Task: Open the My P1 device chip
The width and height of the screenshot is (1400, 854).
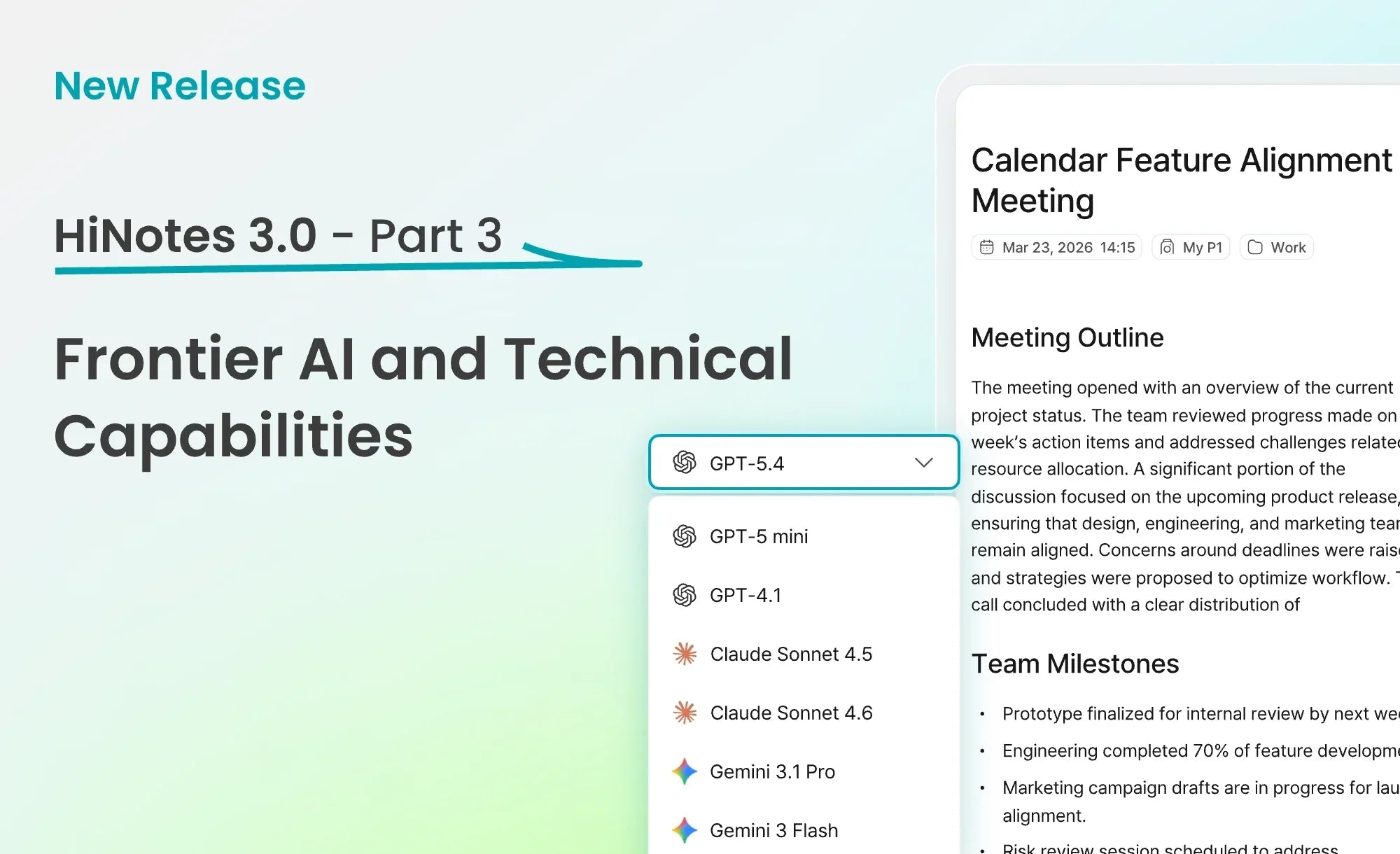Action: tap(1191, 247)
